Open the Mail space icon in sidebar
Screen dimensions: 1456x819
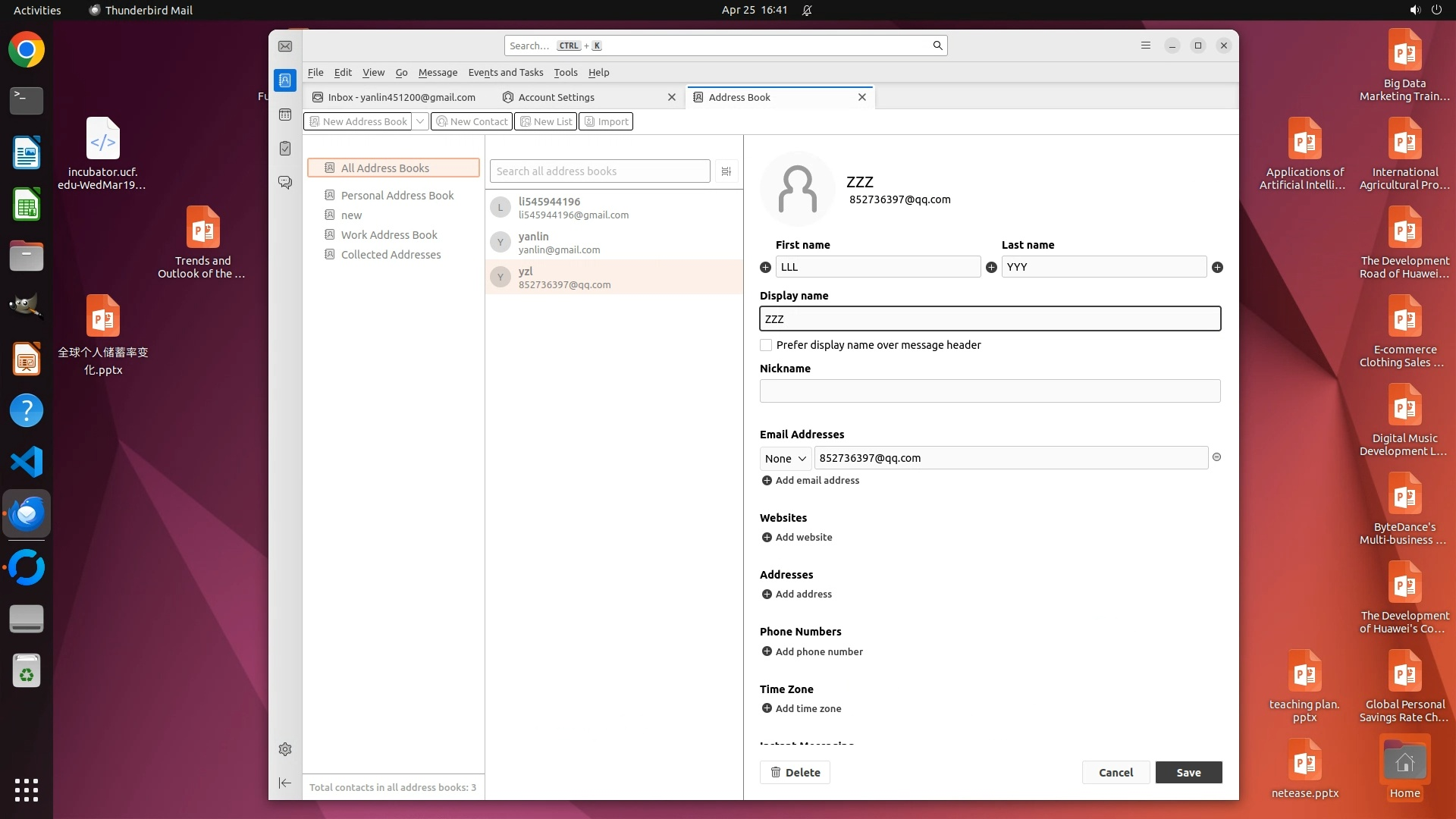click(285, 46)
